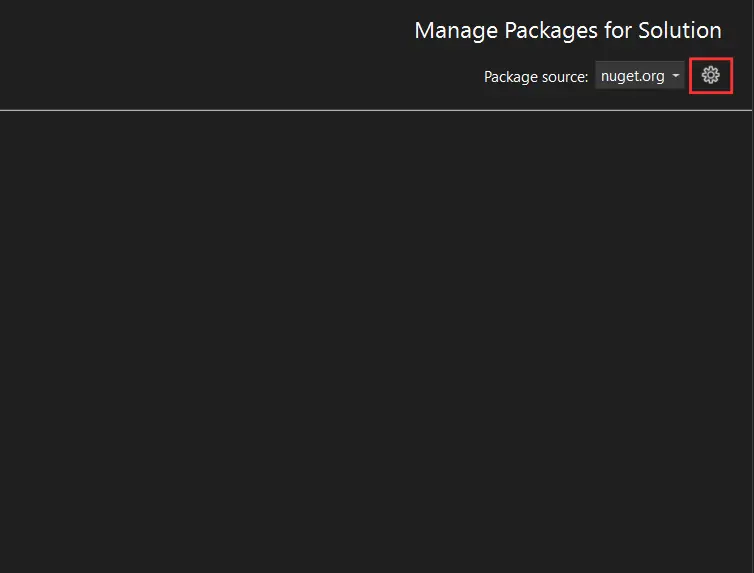Click the word "Solution" in the heading
The height and width of the screenshot is (573, 754).
(x=678, y=30)
